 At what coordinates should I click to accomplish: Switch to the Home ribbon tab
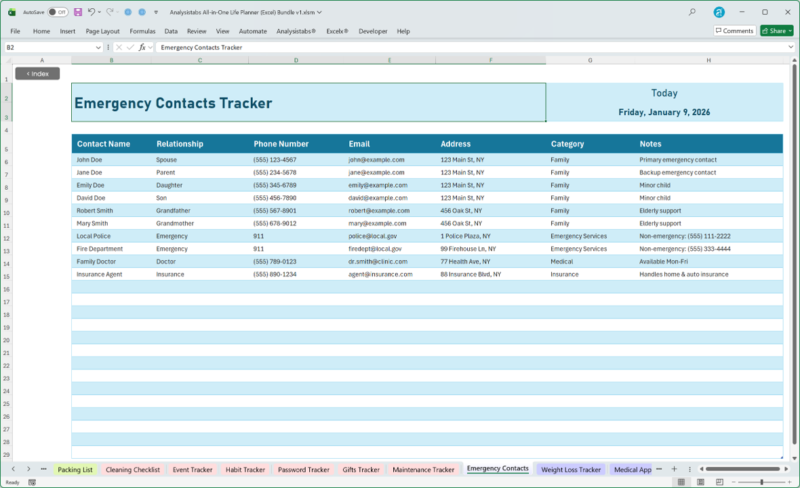pos(41,31)
